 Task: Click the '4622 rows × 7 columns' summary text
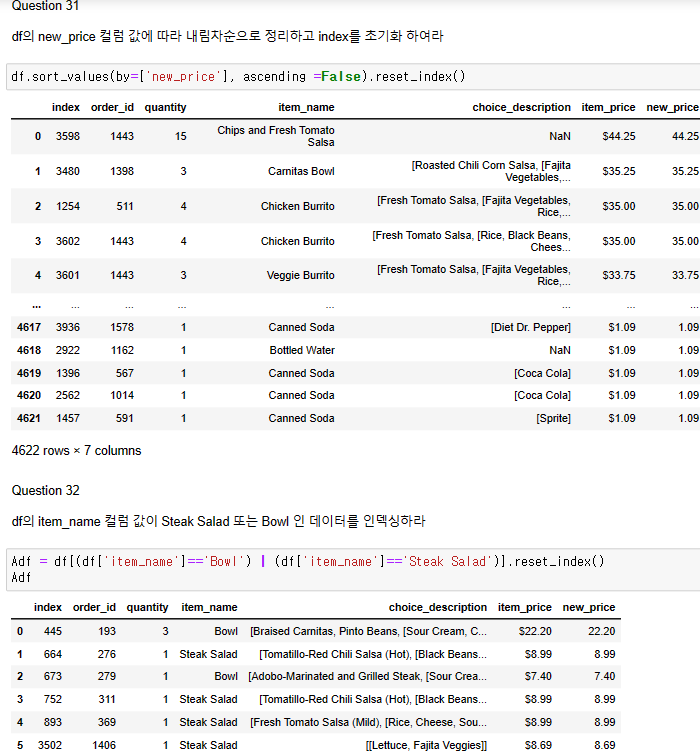coord(76,451)
